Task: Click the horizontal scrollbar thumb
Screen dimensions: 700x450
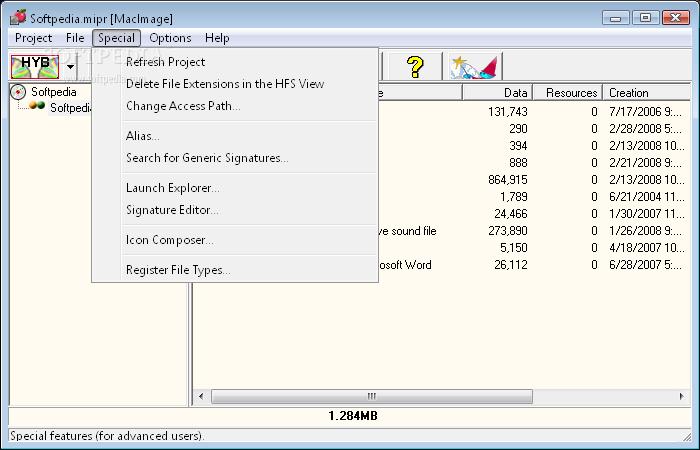Action: 371,396
